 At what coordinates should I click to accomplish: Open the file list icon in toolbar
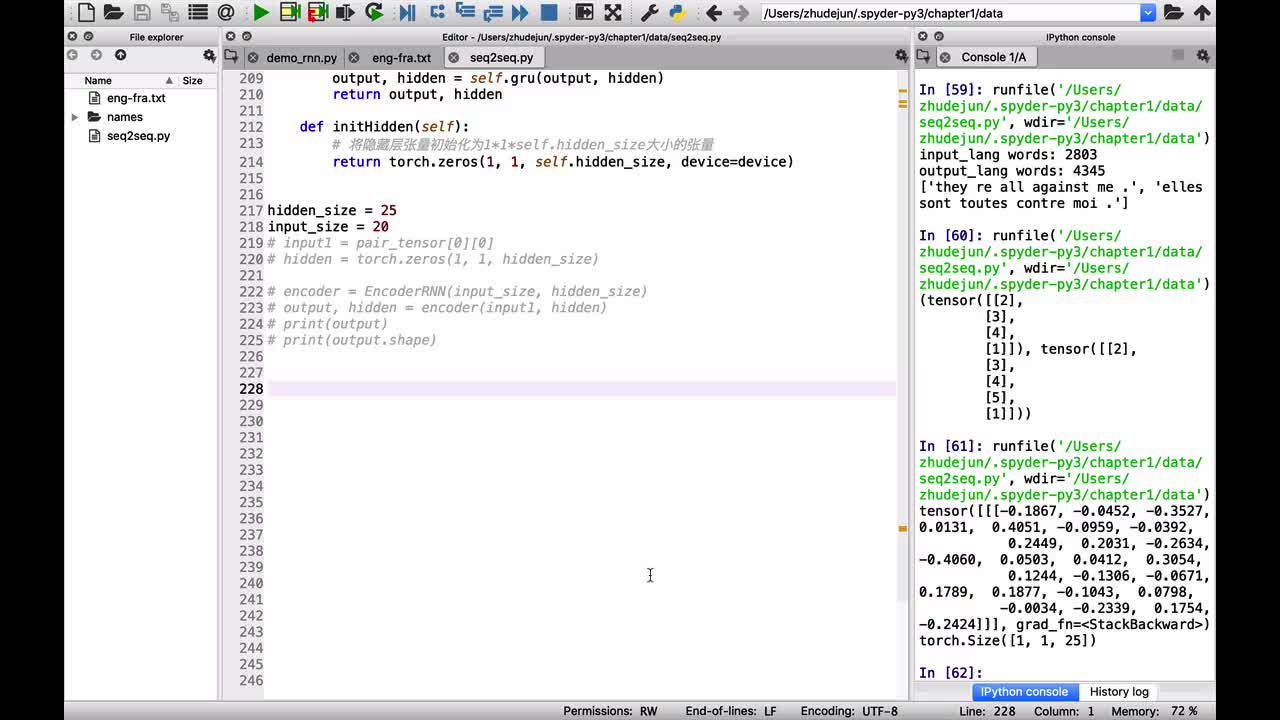pyautogui.click(x=198, y=13)
